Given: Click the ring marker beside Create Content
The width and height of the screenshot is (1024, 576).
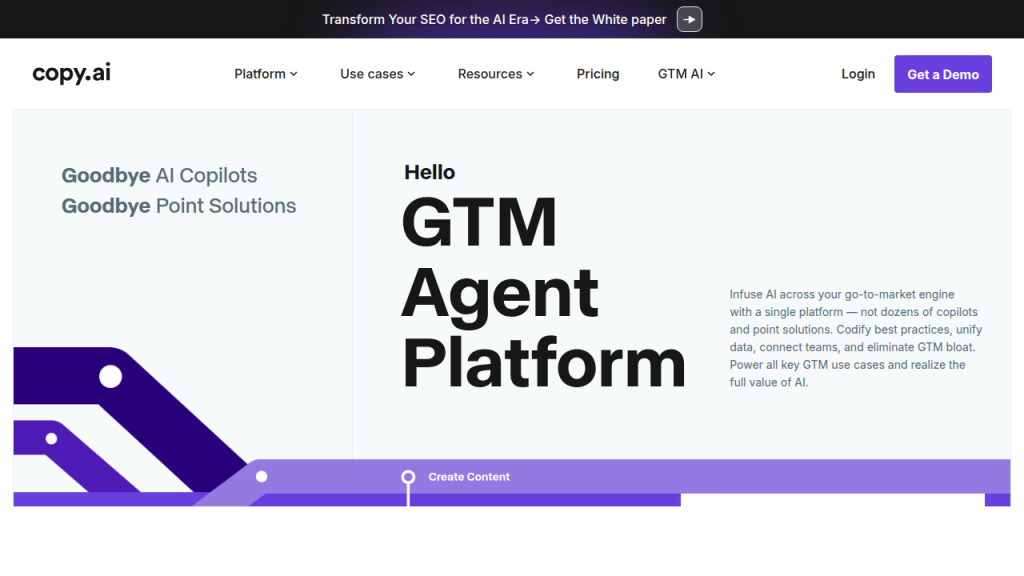Looking at the screenshot, I should click(408, 477).
